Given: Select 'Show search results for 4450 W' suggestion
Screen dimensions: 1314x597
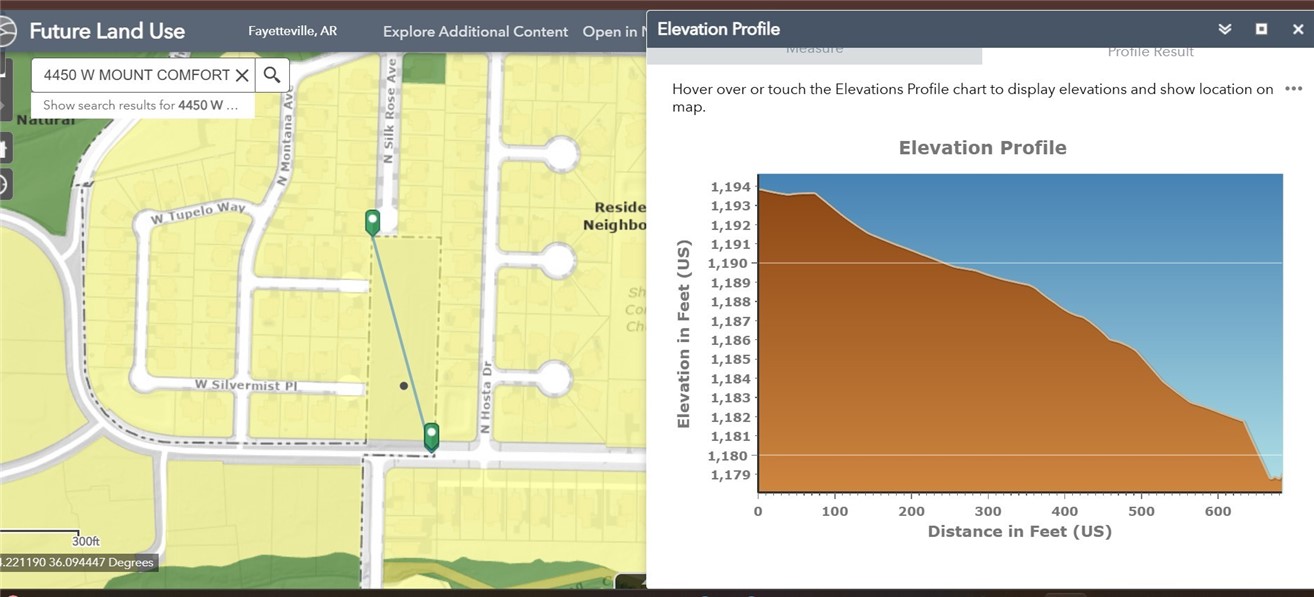Looking at the screenshot, I should [142, 105].
